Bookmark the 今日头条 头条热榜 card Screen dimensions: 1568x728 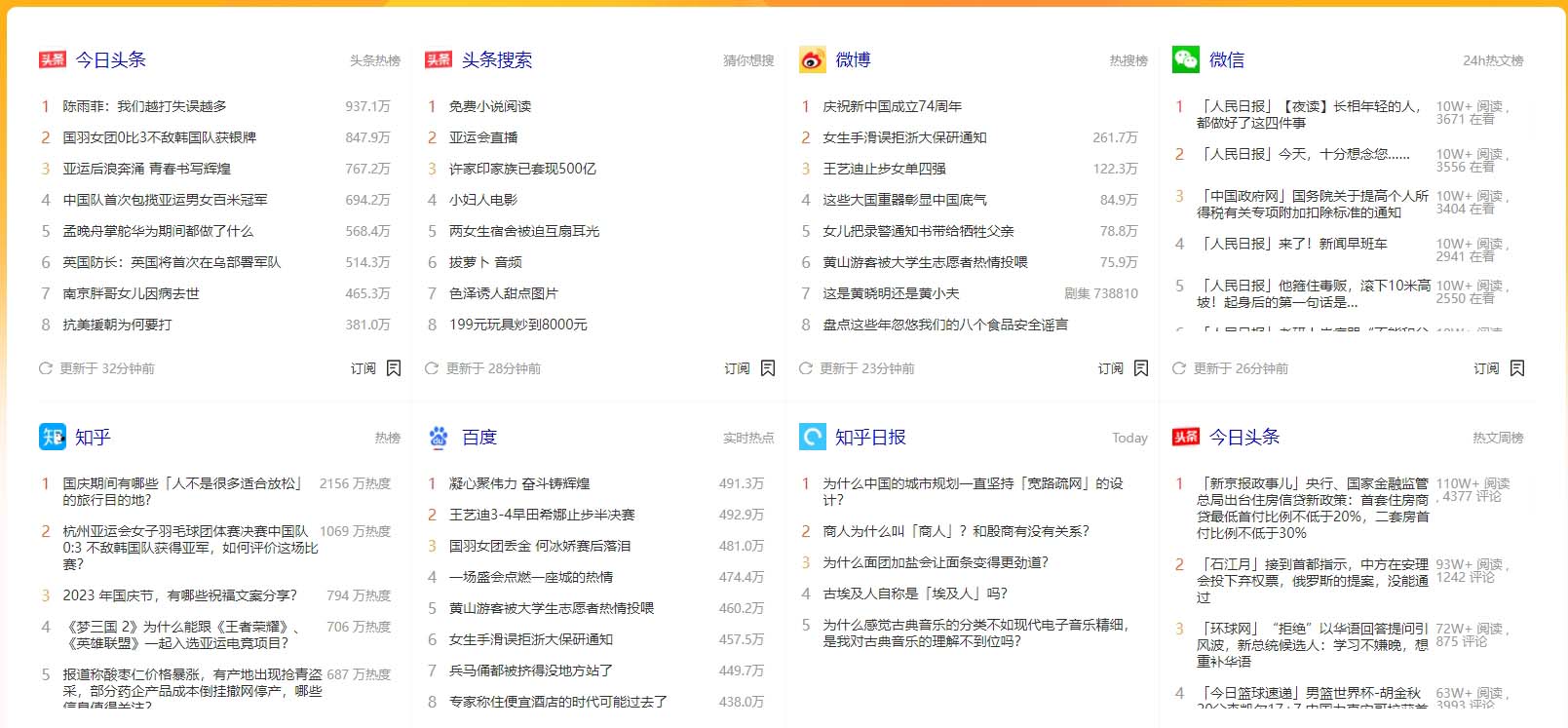click(x=394, y=368)
